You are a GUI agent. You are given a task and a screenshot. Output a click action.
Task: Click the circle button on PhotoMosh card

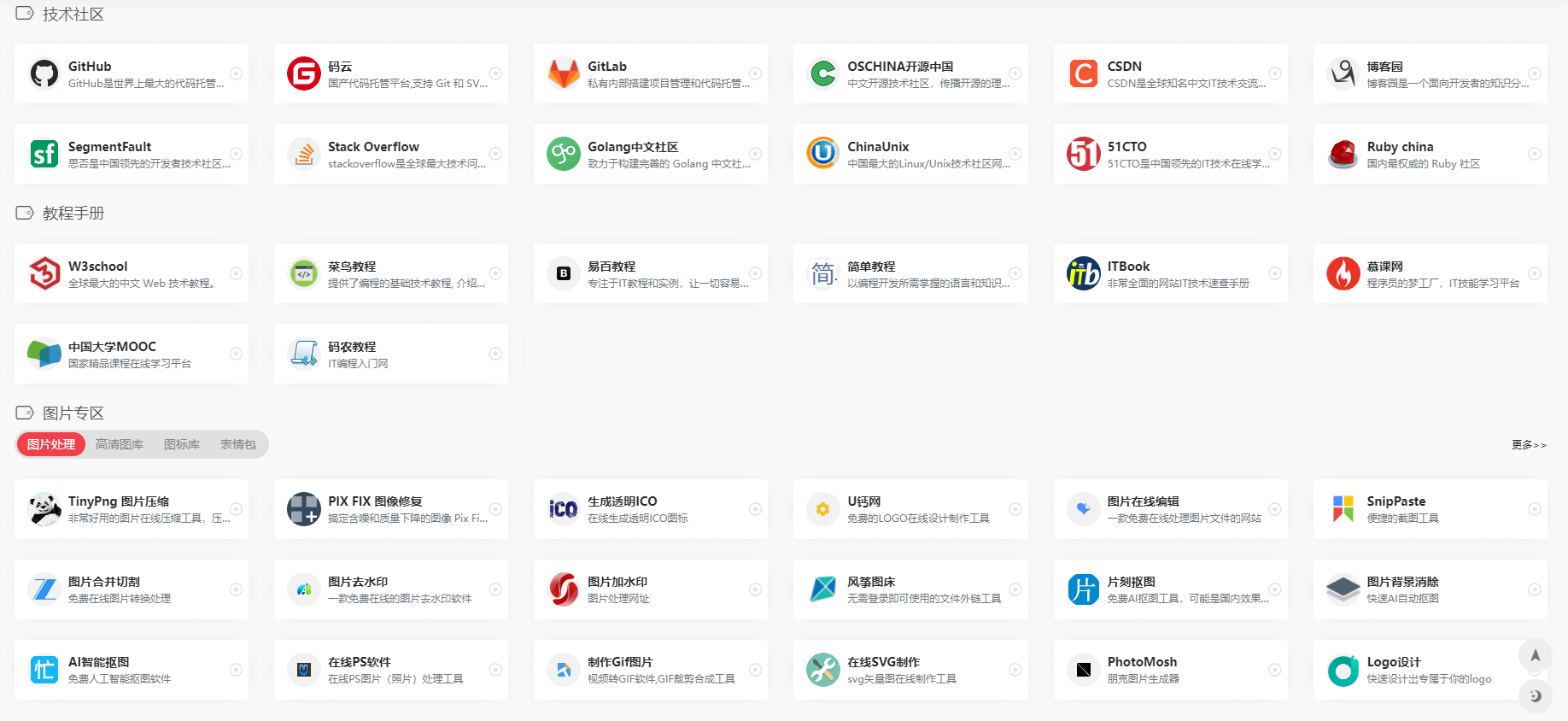1275,670
